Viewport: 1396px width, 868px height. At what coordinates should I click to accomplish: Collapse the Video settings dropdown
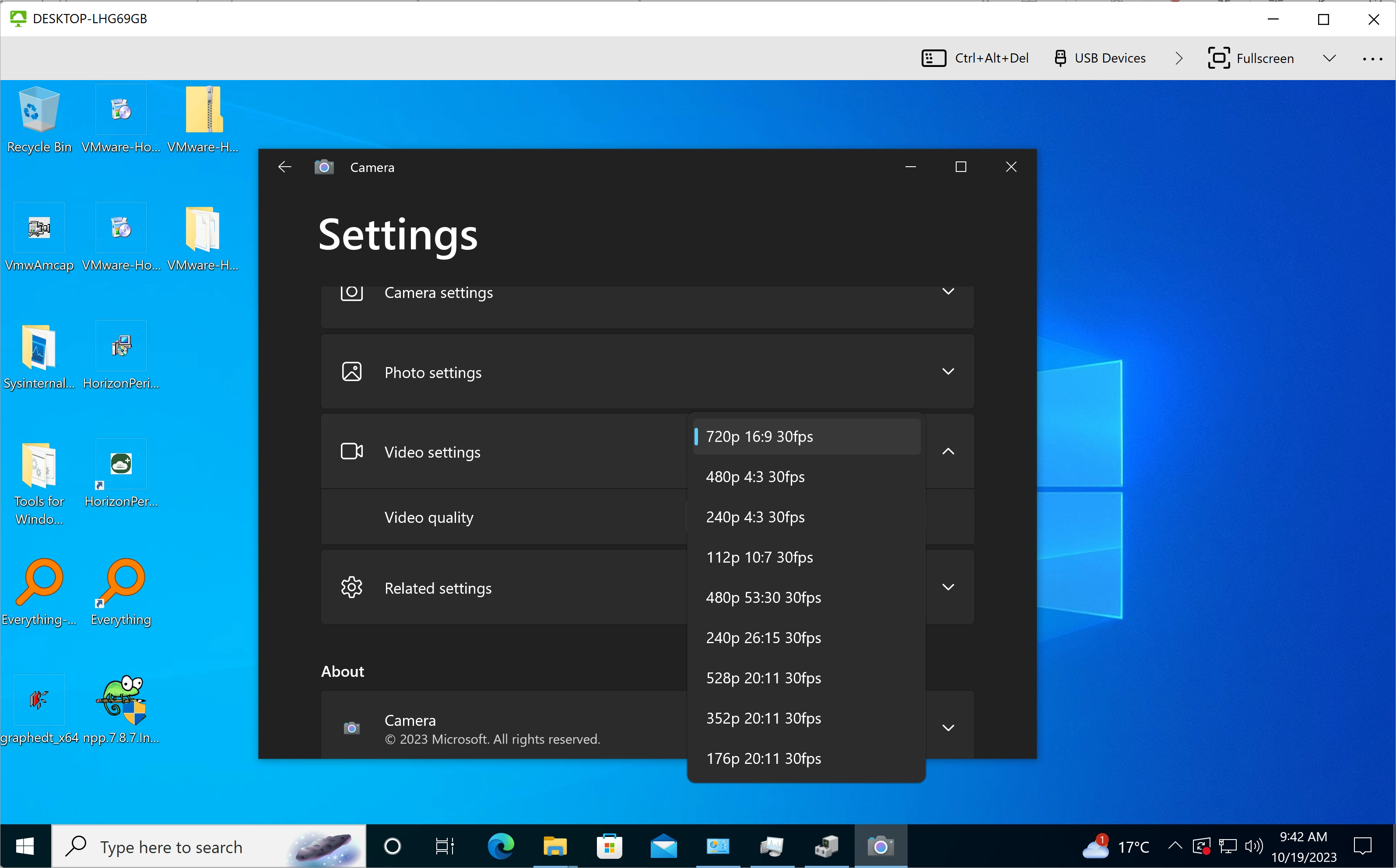[x=947, y=452]
